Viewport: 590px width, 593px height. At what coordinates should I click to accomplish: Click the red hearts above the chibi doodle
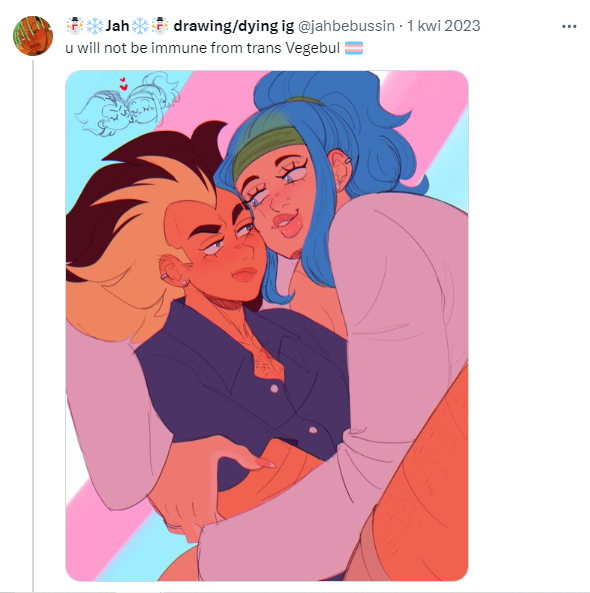[123, 84]
